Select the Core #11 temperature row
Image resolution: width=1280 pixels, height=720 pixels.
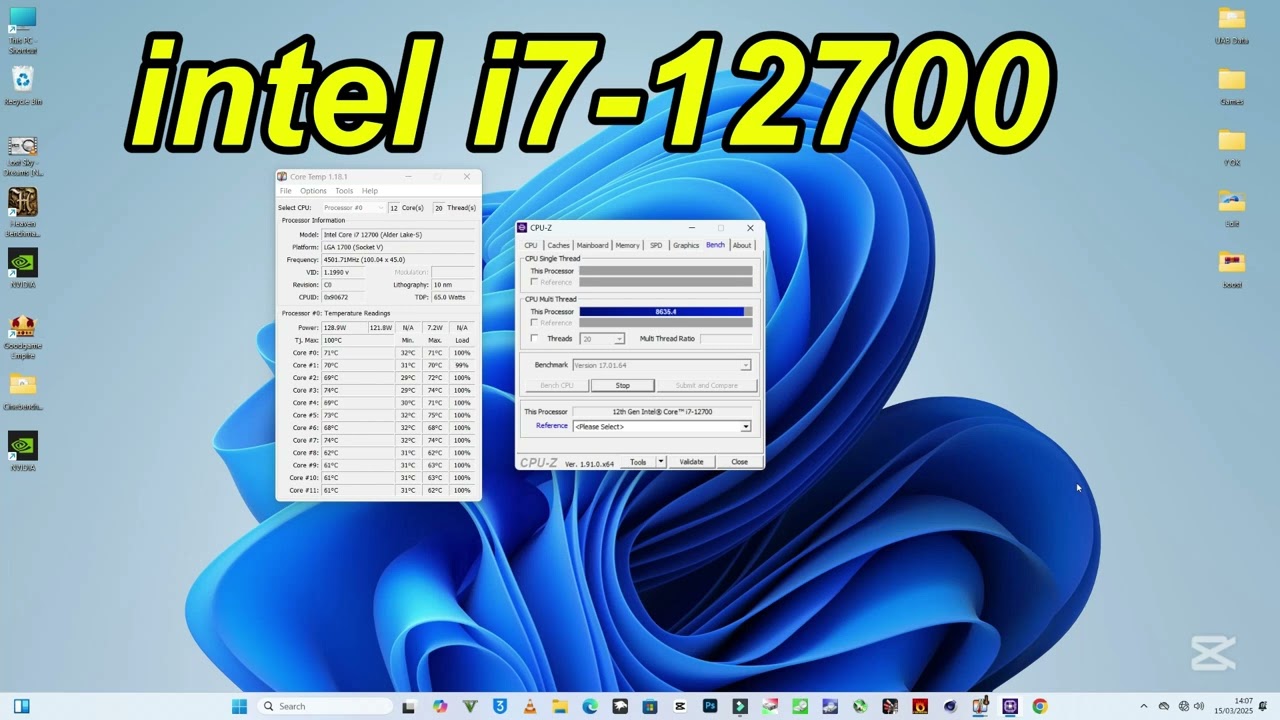pyautogui.click(x=378, y=490)
